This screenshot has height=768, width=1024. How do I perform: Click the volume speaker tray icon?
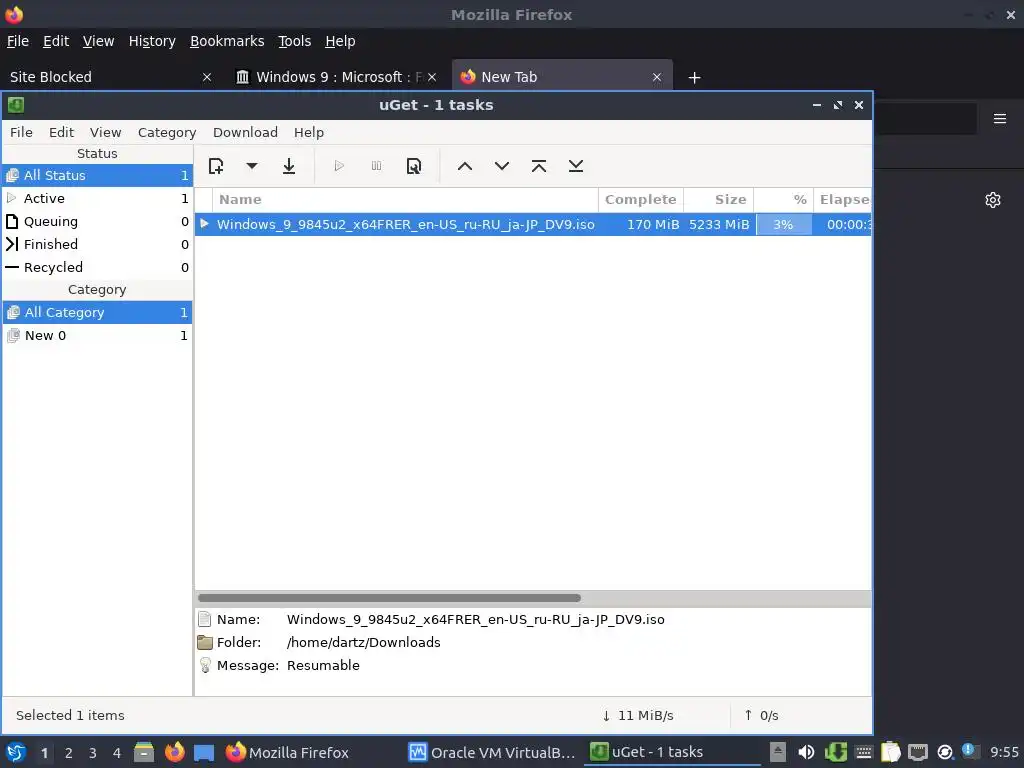coord(806,752)
